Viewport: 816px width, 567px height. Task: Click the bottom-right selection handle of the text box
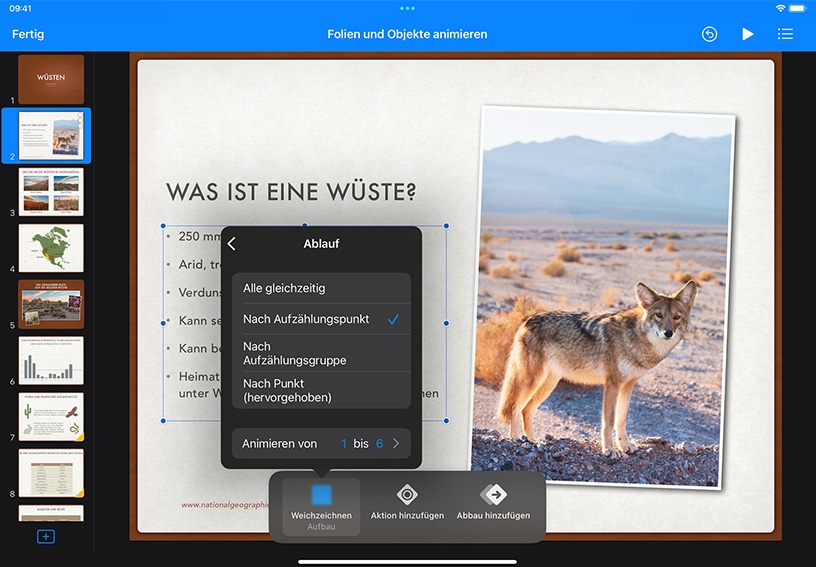(446, 420)
